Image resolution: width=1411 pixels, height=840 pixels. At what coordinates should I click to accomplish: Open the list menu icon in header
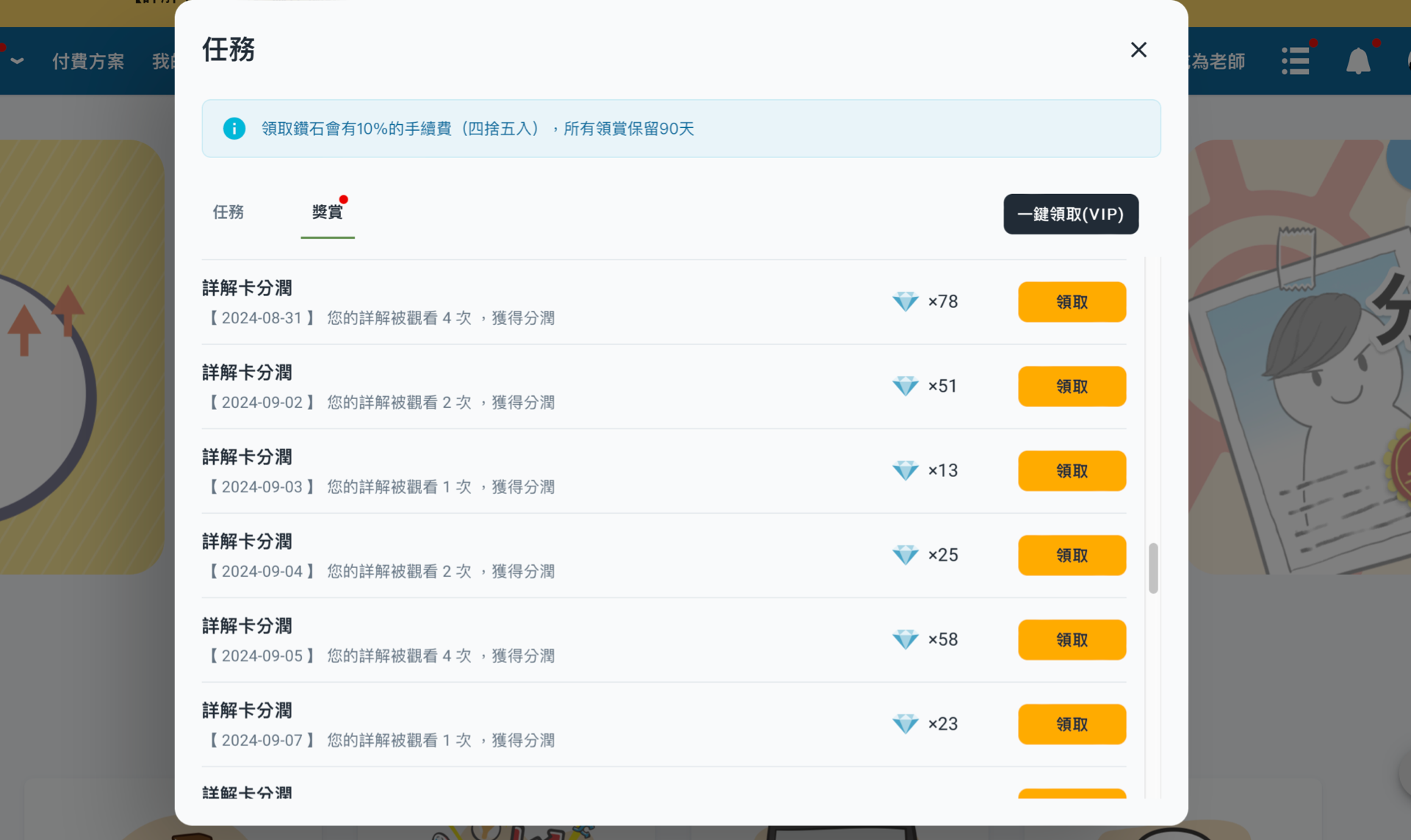click(1295, 61)
